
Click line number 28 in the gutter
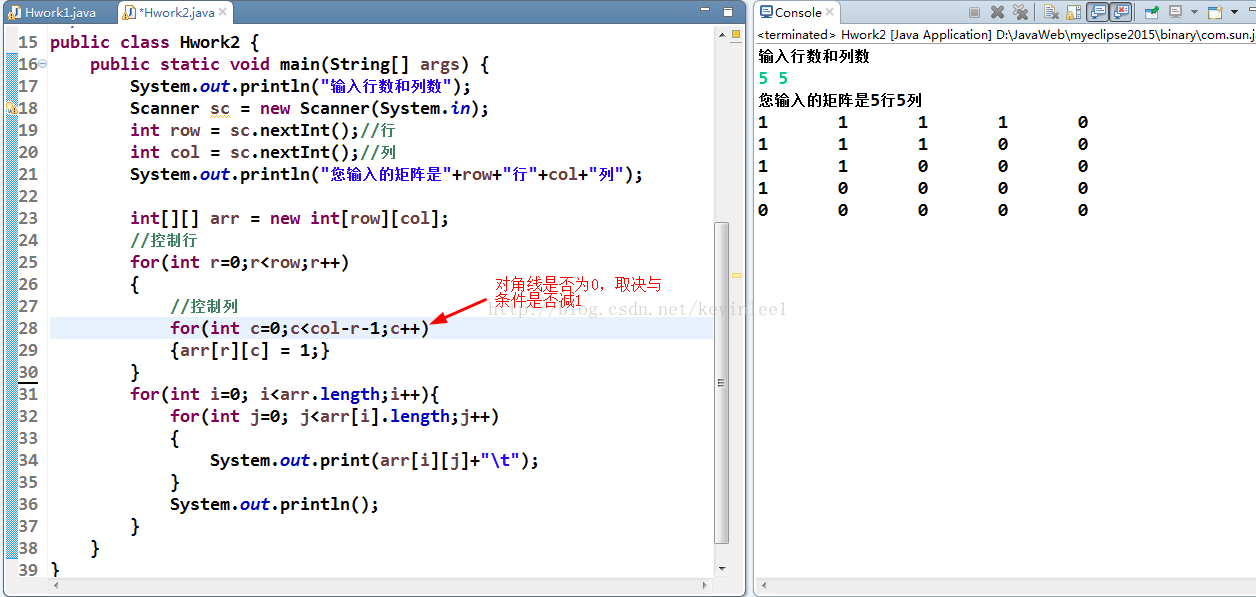(28, 328)
